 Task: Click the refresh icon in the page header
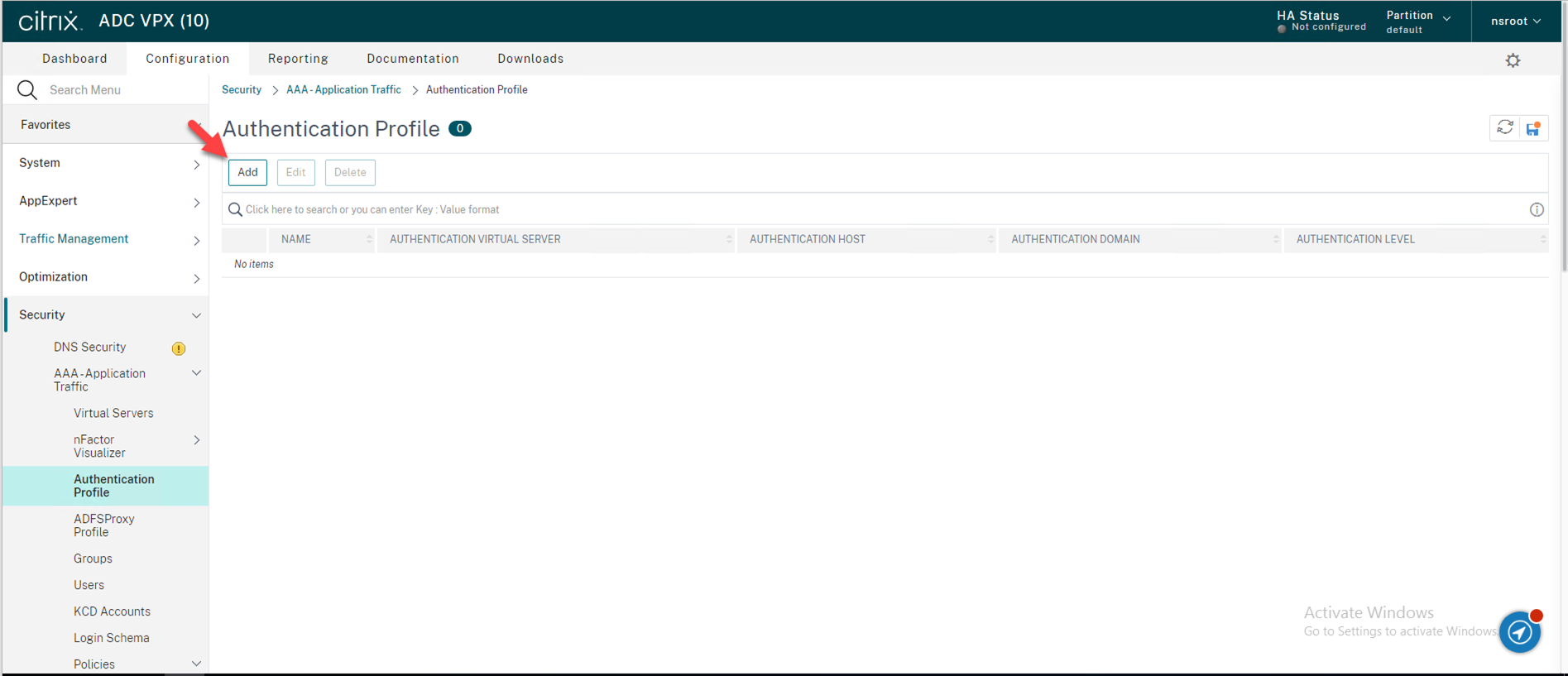1504,127
